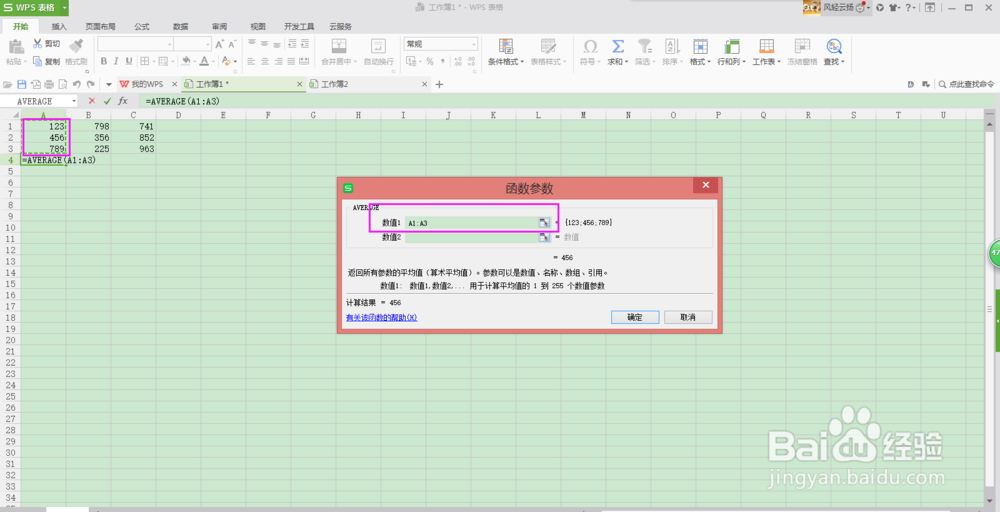This screenshot has width=1000, height=512.
Task: Toggle center horizontal alignment
Action: point(264,62)
